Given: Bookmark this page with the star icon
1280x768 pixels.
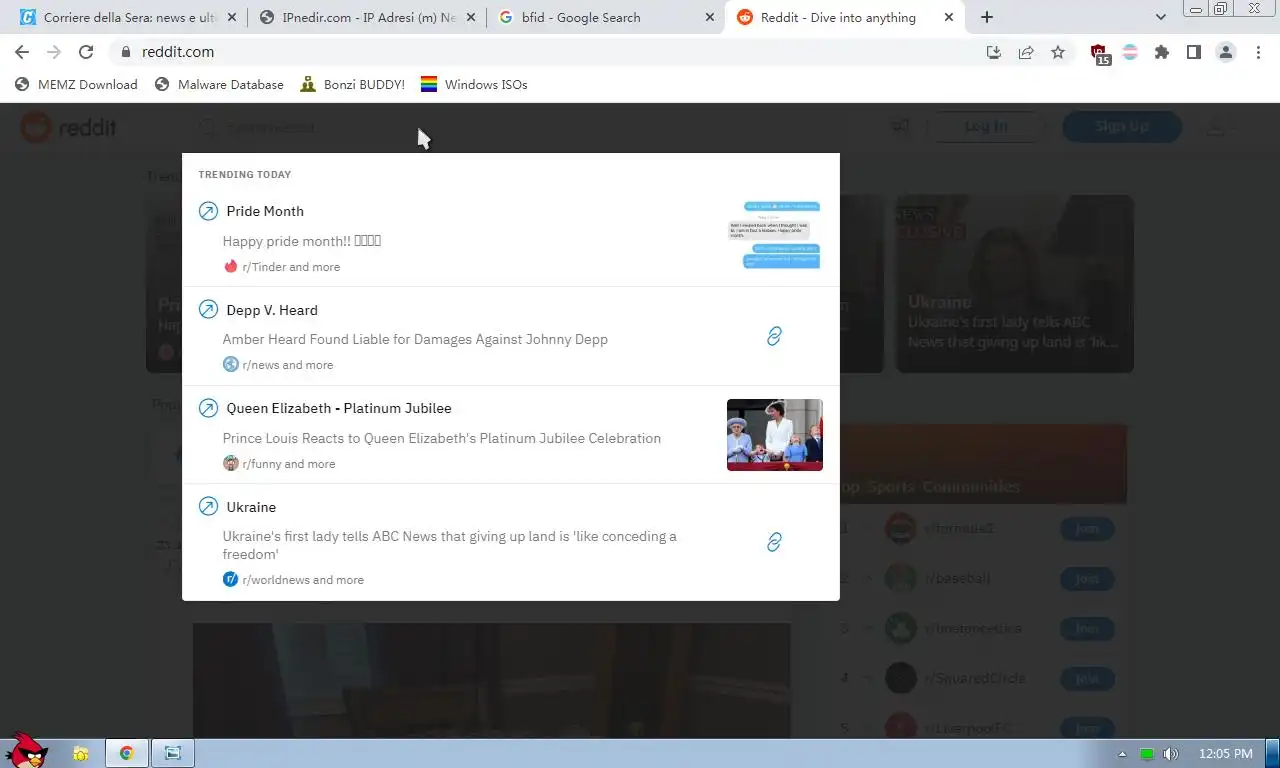Looking at the screenshot, I should click(1058, 52).
